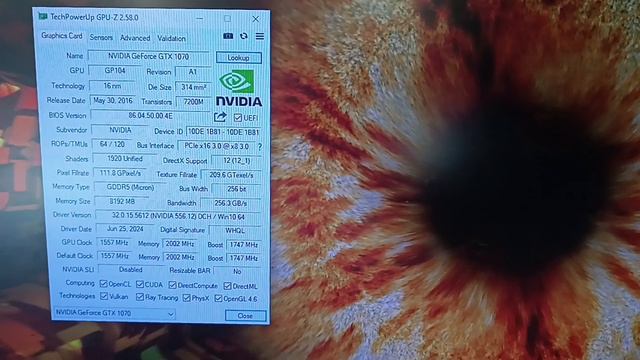
Task: Click the Die Size value 314 mm²
Action: coord(193,87)
